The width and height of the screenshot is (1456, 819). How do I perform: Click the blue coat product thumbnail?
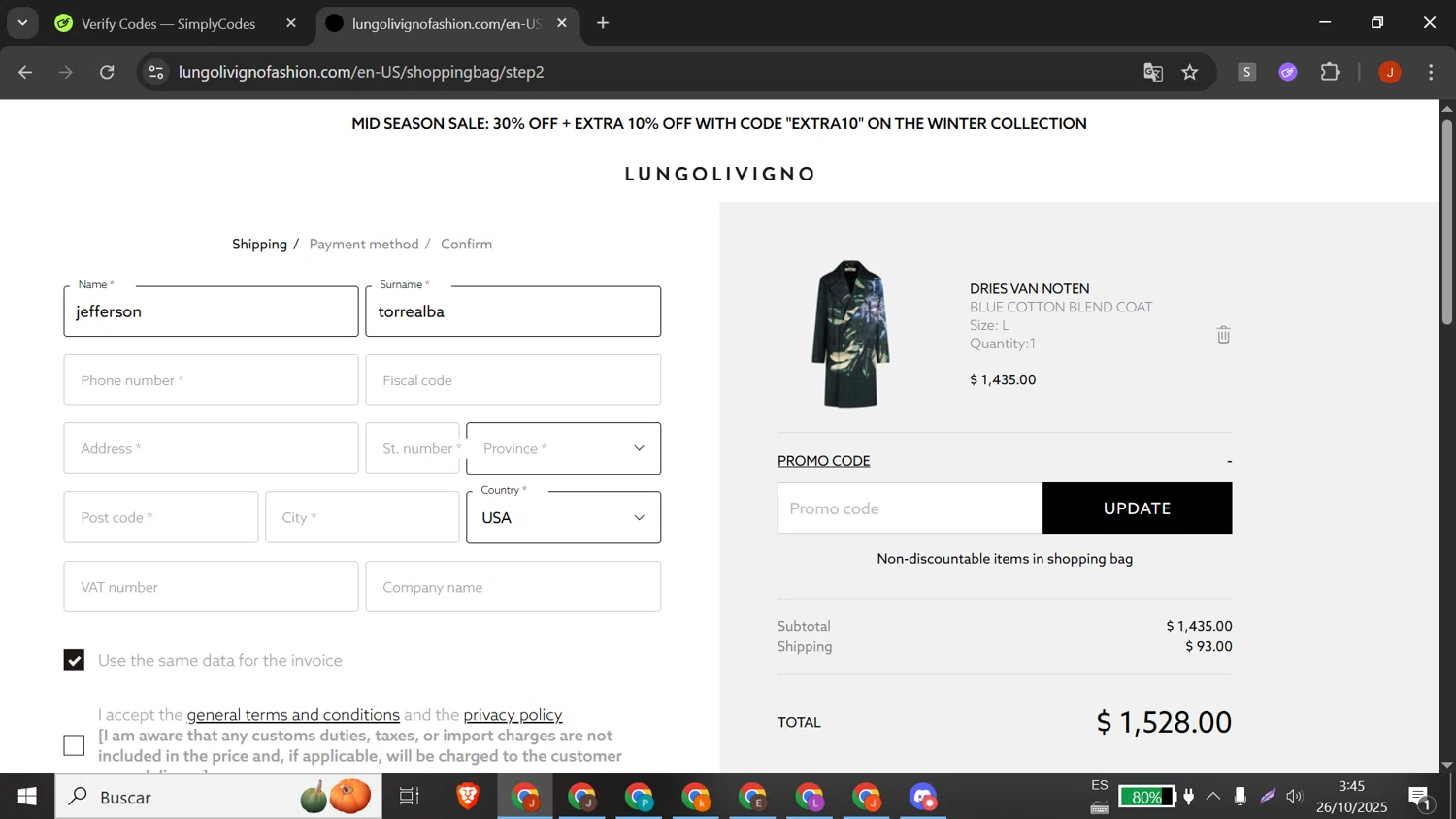(x=851, y=334)
